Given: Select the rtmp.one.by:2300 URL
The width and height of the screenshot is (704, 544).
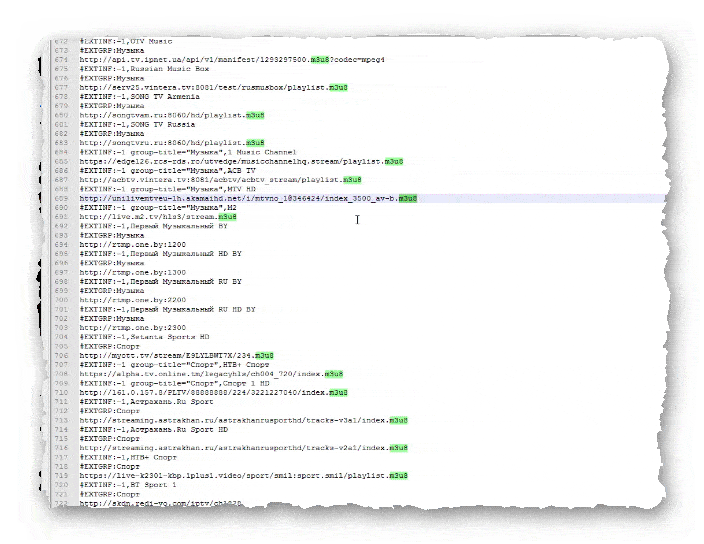Looking at the screenshot, I should click(132, 328).
